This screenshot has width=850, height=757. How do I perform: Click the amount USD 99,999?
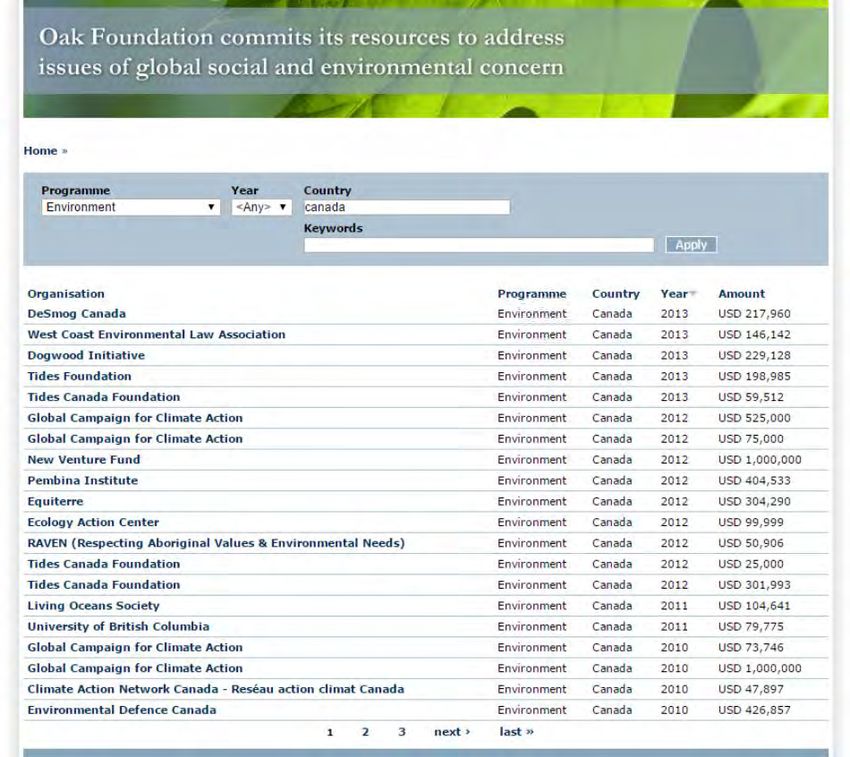(x=751, y=523)
